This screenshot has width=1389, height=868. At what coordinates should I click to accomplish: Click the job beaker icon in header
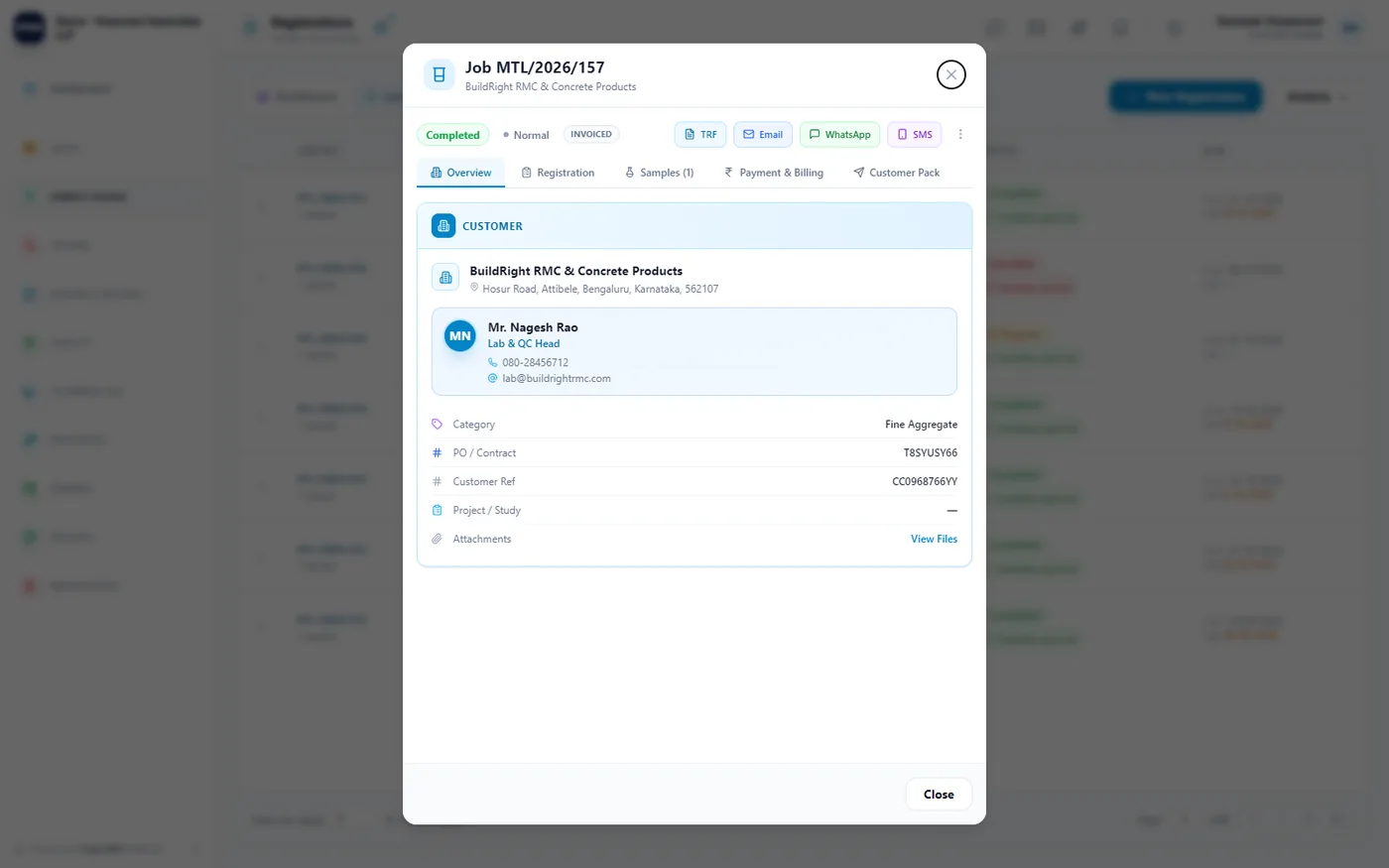(439, 74)
